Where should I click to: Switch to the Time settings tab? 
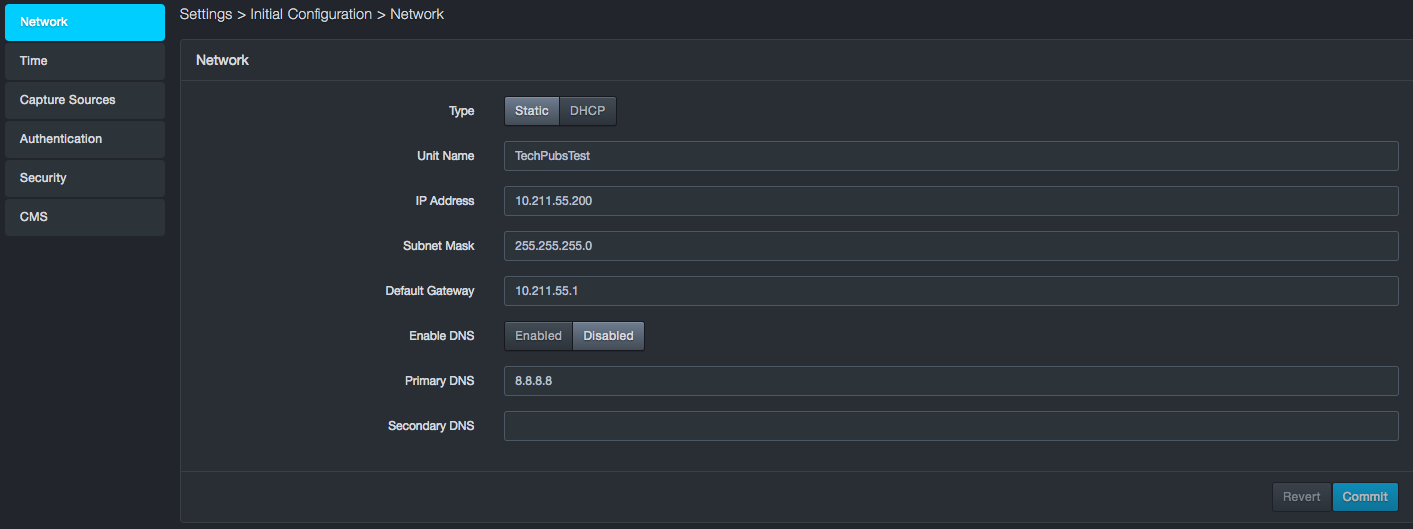pos(84,61)
